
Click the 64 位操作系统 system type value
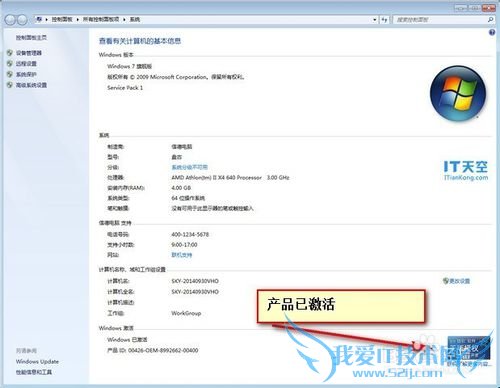pyautogui.click(x=188, y=198)
